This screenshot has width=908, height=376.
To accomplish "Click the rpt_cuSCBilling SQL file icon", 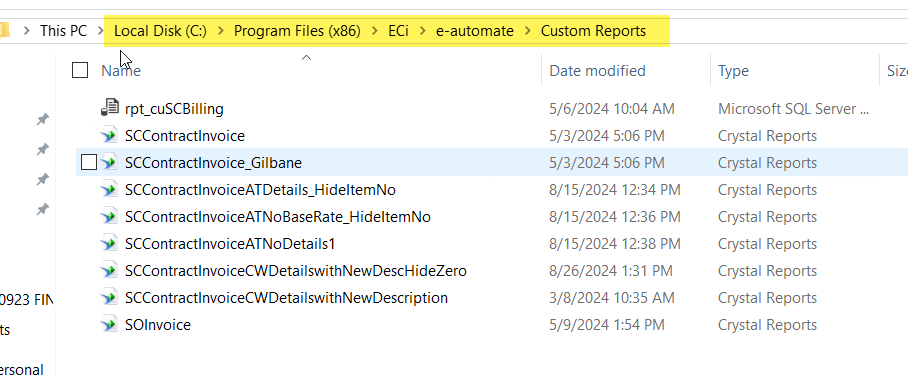I will [x=109, y=108].
